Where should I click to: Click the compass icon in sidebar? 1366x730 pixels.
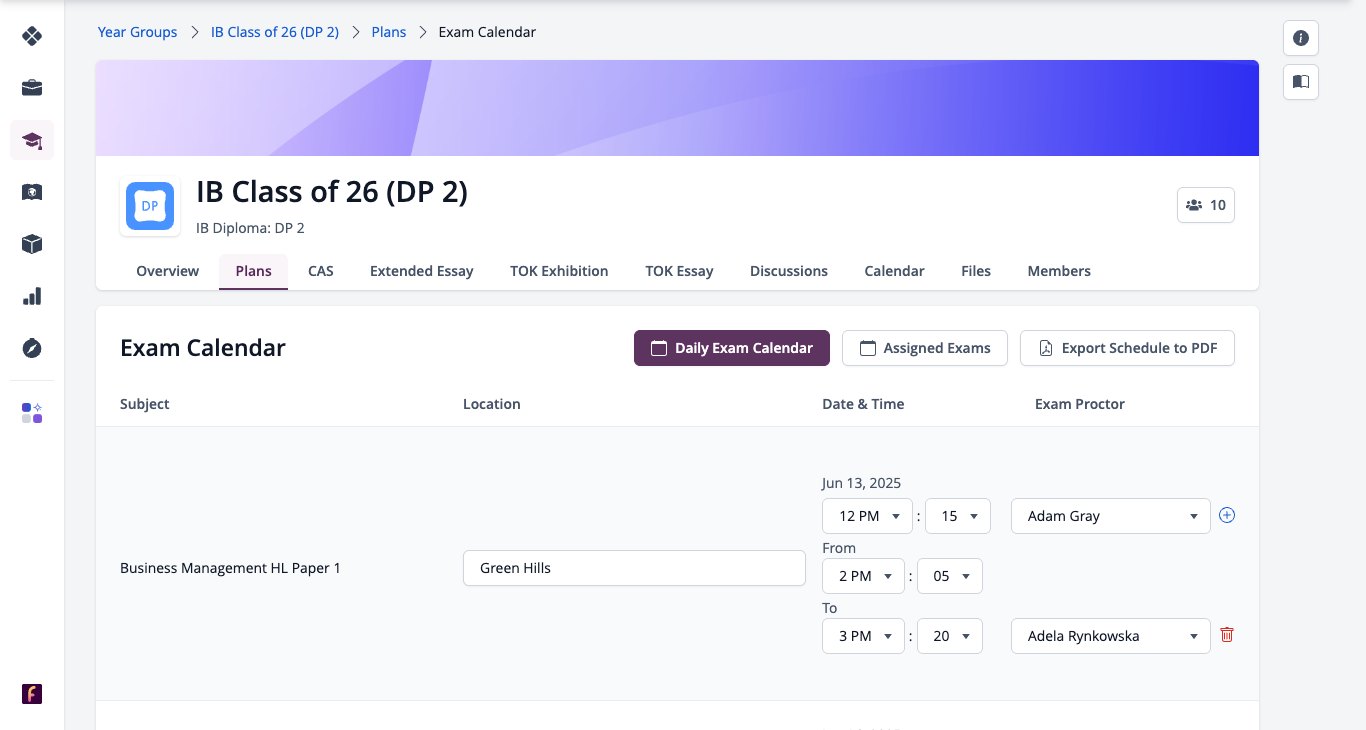click(x=32, y=348)
